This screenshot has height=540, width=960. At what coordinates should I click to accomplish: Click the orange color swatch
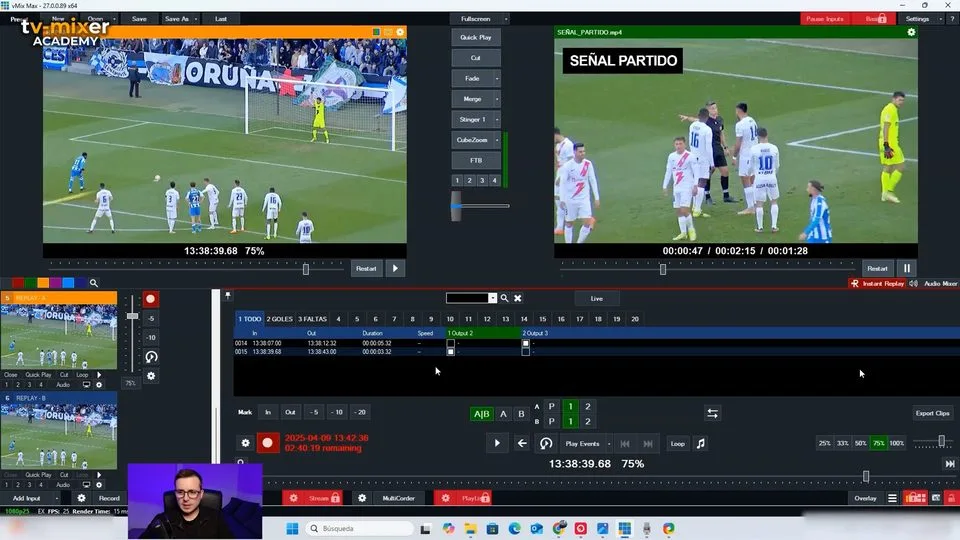43,283
